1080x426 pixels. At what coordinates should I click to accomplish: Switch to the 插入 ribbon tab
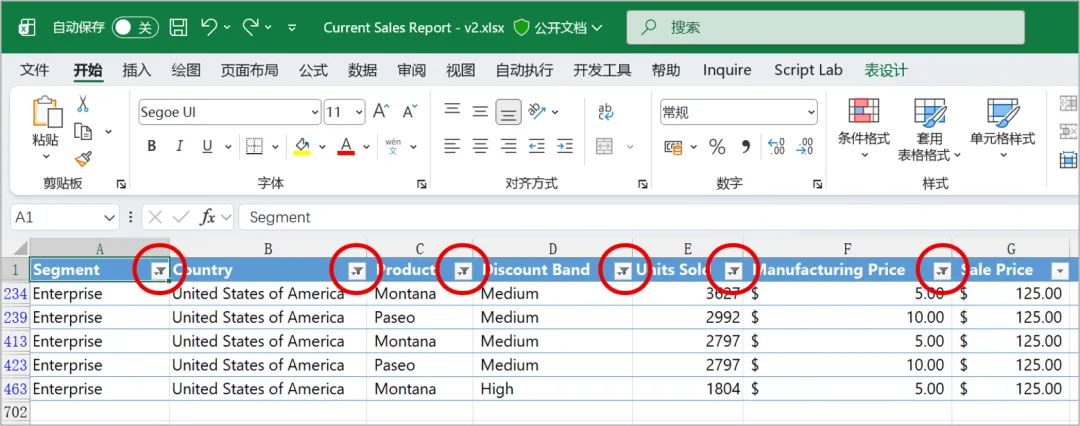136,70
